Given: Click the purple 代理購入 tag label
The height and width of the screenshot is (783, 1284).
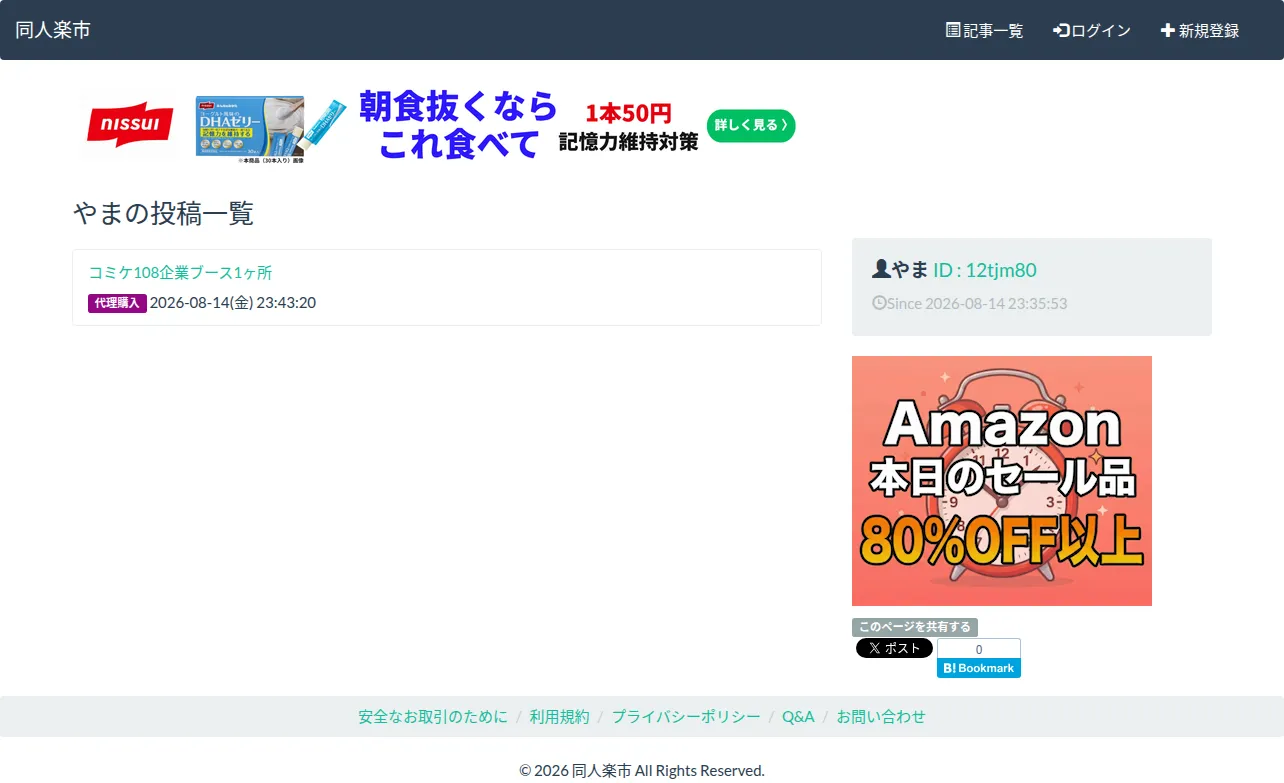Looking at the screenshot, I should [x=117, y=303].
